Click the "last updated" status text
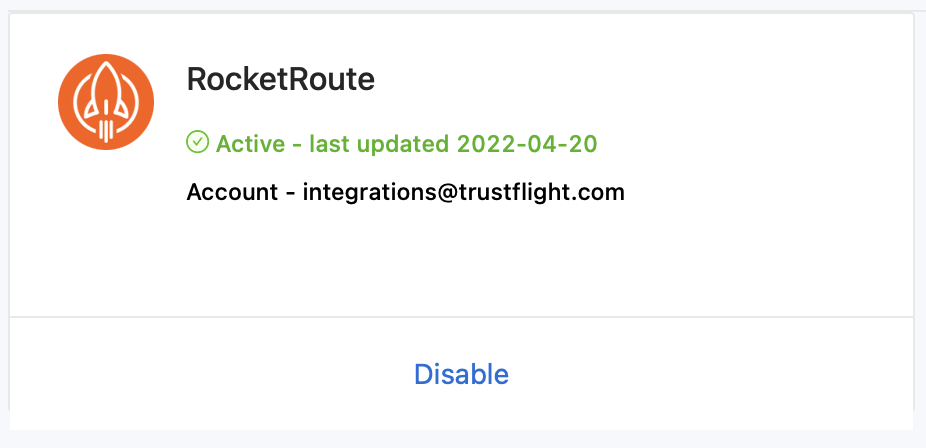Viewport: 926px width, 448px height. tap(380, 143)
